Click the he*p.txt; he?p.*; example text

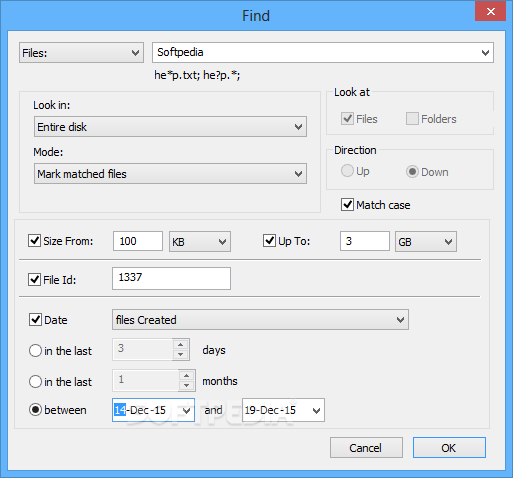(x=197, y=76)
